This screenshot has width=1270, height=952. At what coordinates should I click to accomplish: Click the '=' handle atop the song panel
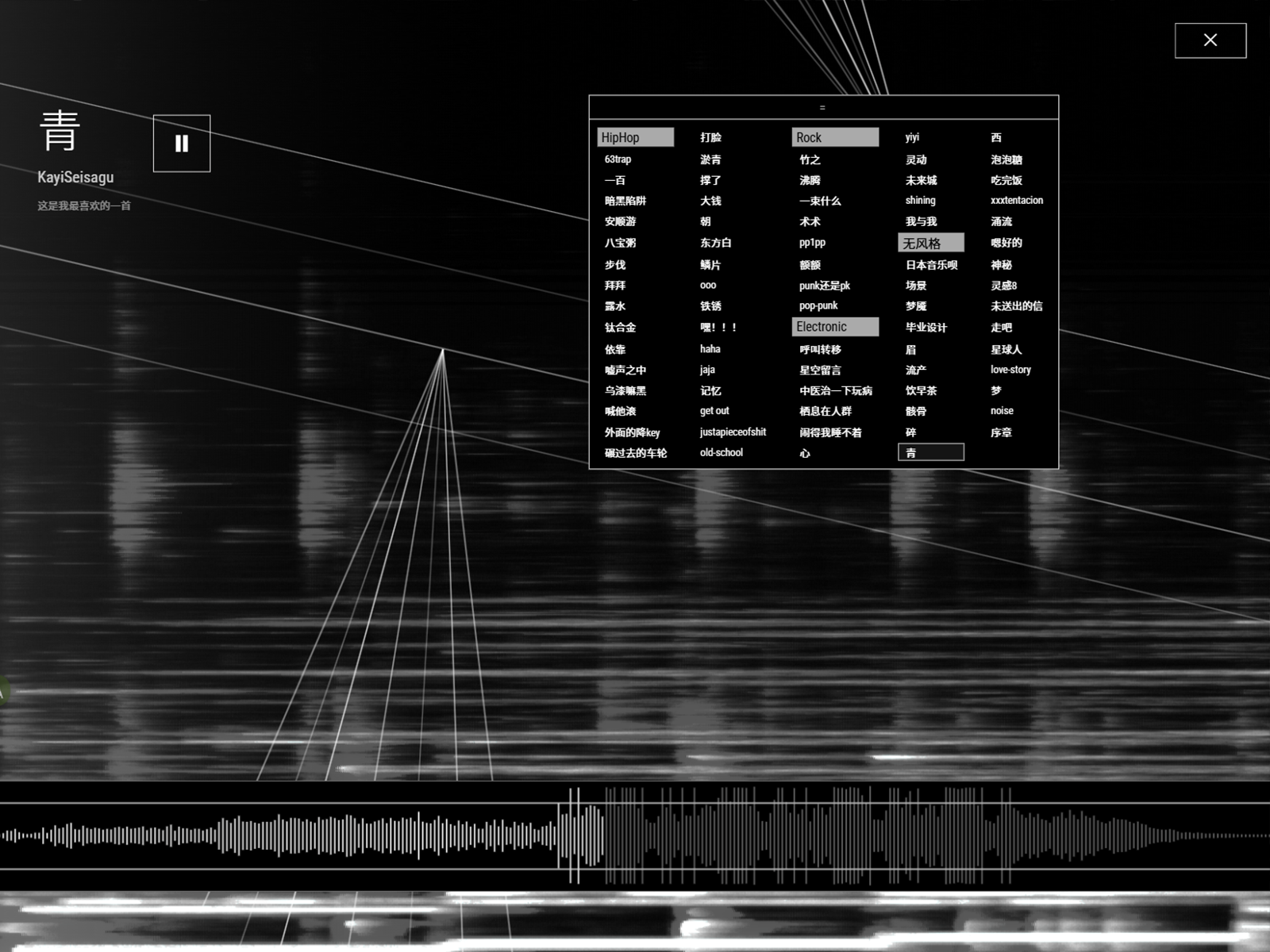[823, 106]
